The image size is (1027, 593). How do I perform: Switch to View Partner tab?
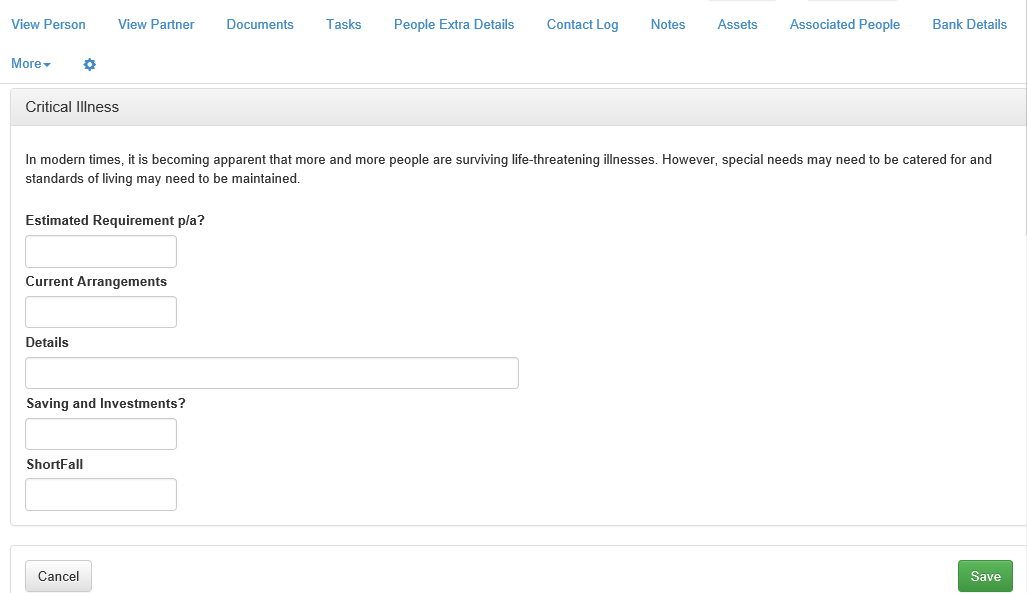click(x=156, y=24)
